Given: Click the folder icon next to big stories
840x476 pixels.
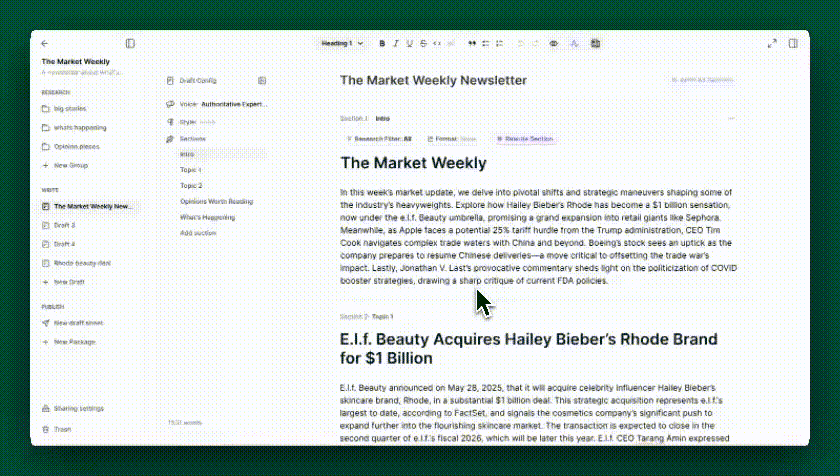Looking at the screenshot, I should click(46, 109).
